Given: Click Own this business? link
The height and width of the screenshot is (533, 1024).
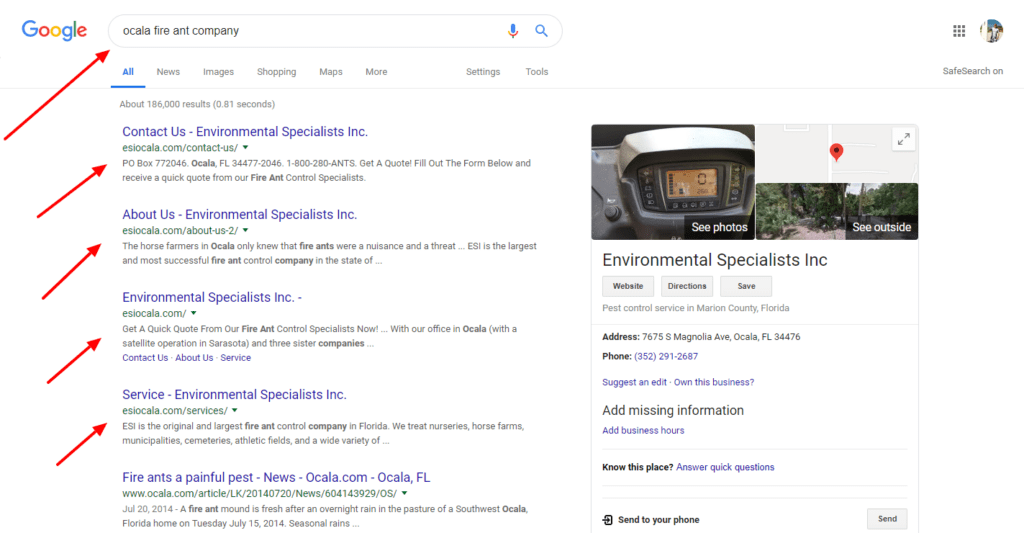Looking at the screenshot, I should [x=714, y=382].
